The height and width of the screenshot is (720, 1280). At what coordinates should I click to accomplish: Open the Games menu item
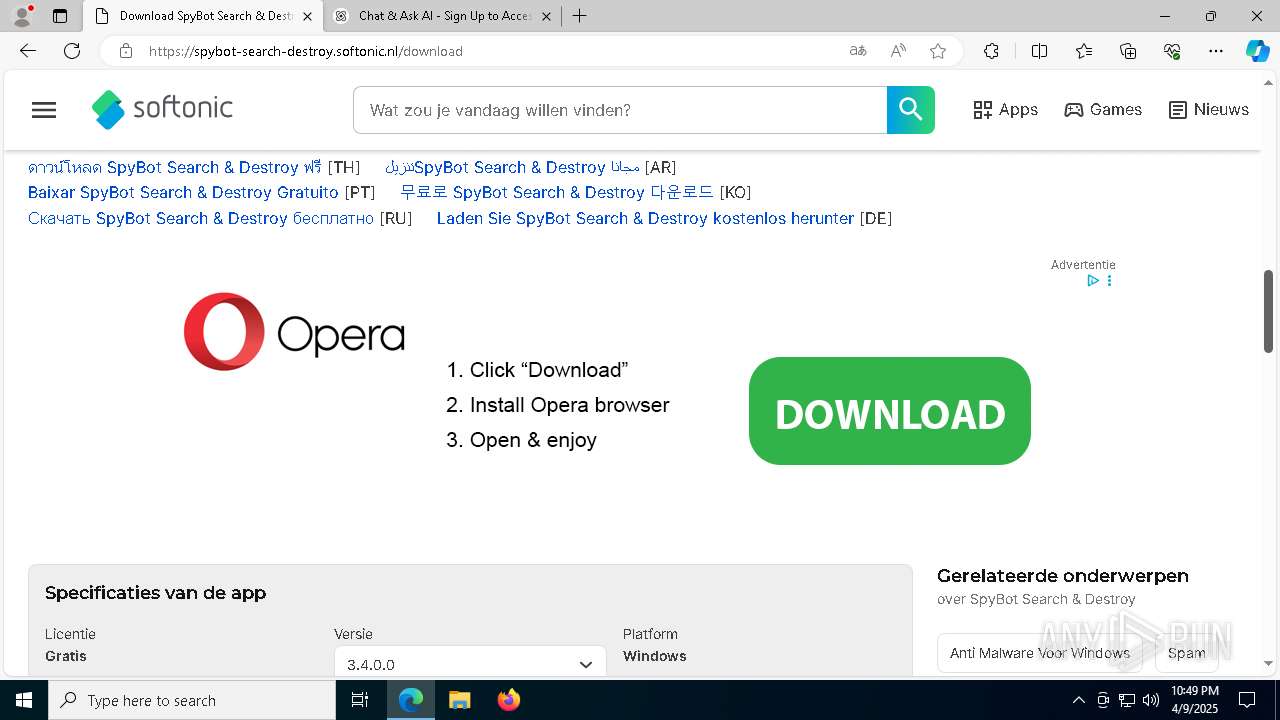click(x=1103, y=110)
